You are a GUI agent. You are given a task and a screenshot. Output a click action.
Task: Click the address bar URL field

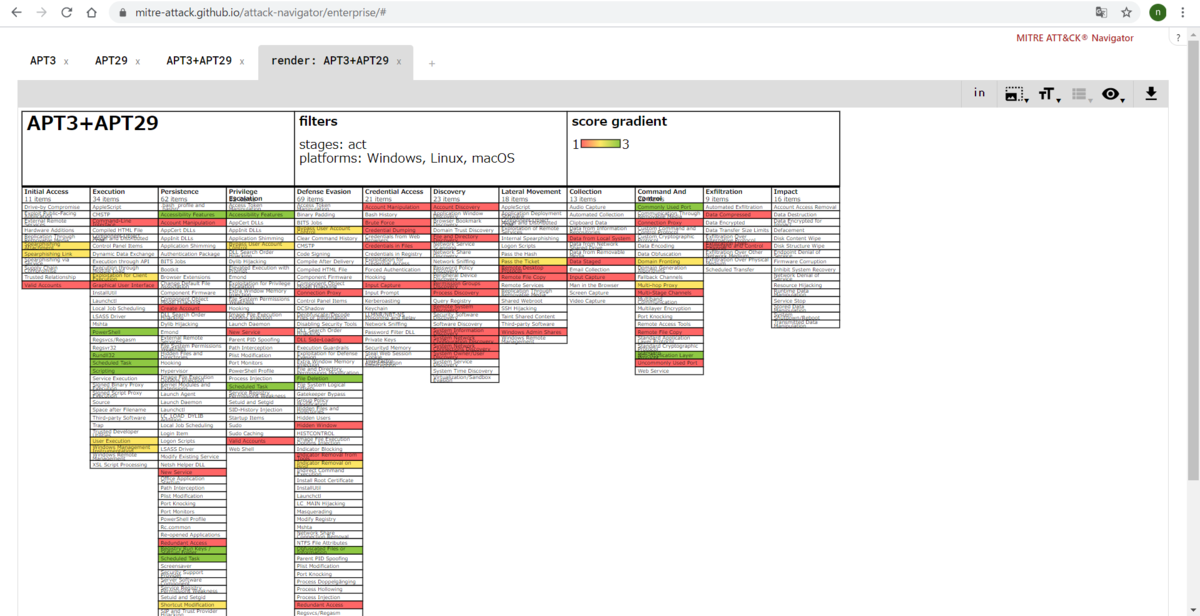coord(600,13)
